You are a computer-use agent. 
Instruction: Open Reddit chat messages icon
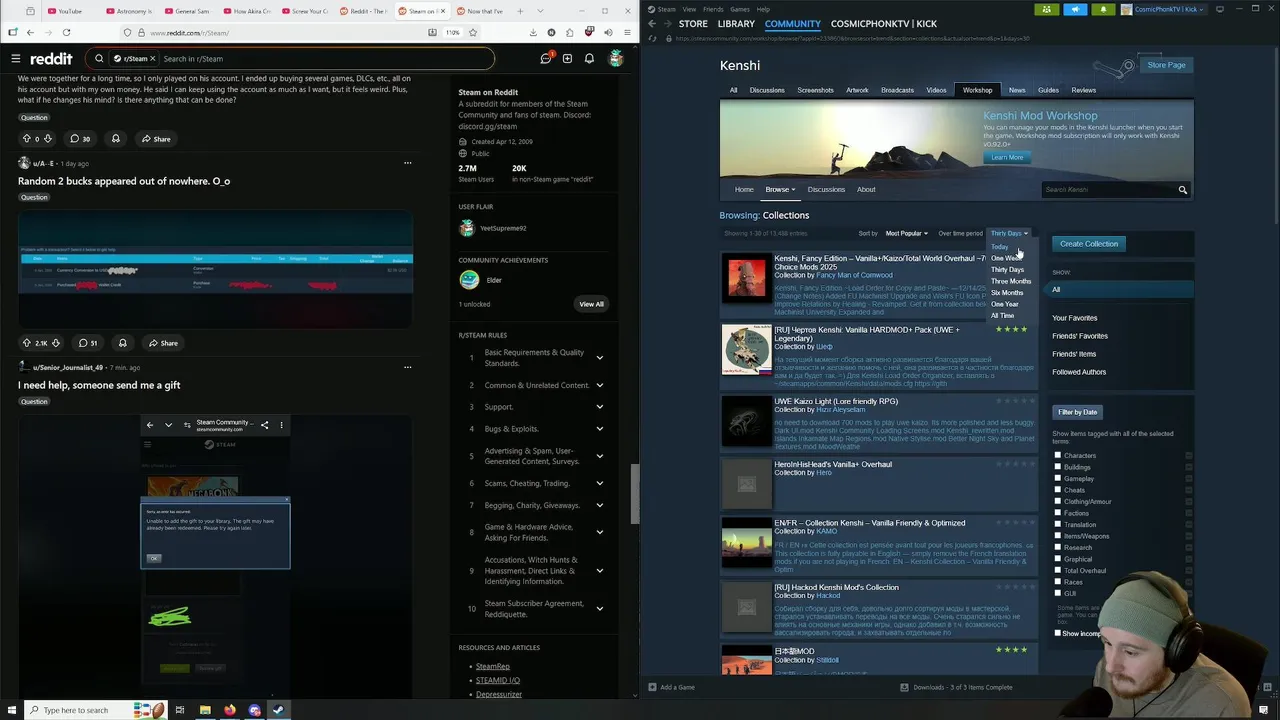coord(545,59)
